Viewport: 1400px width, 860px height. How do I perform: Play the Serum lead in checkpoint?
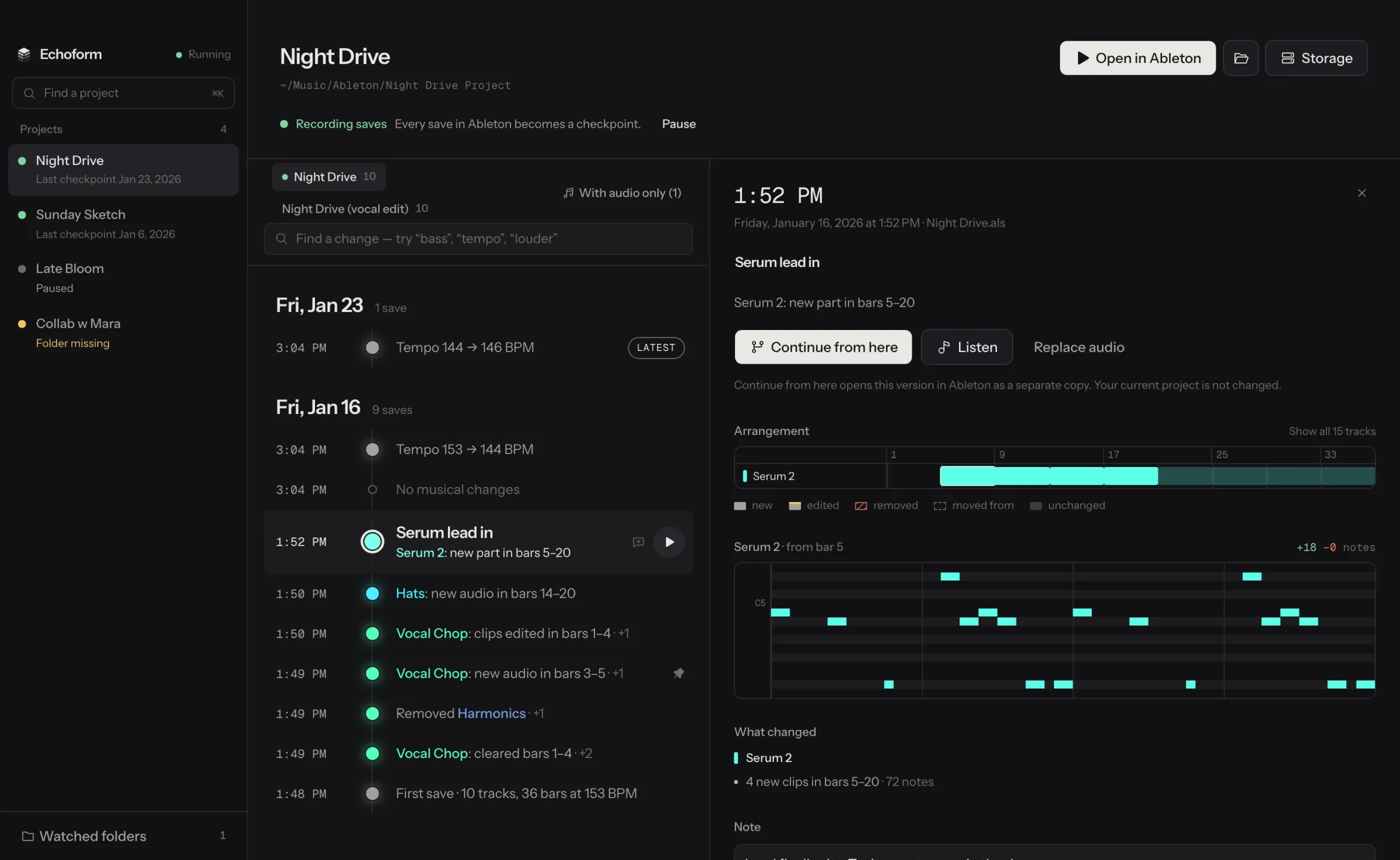click(x=669, y=542)
